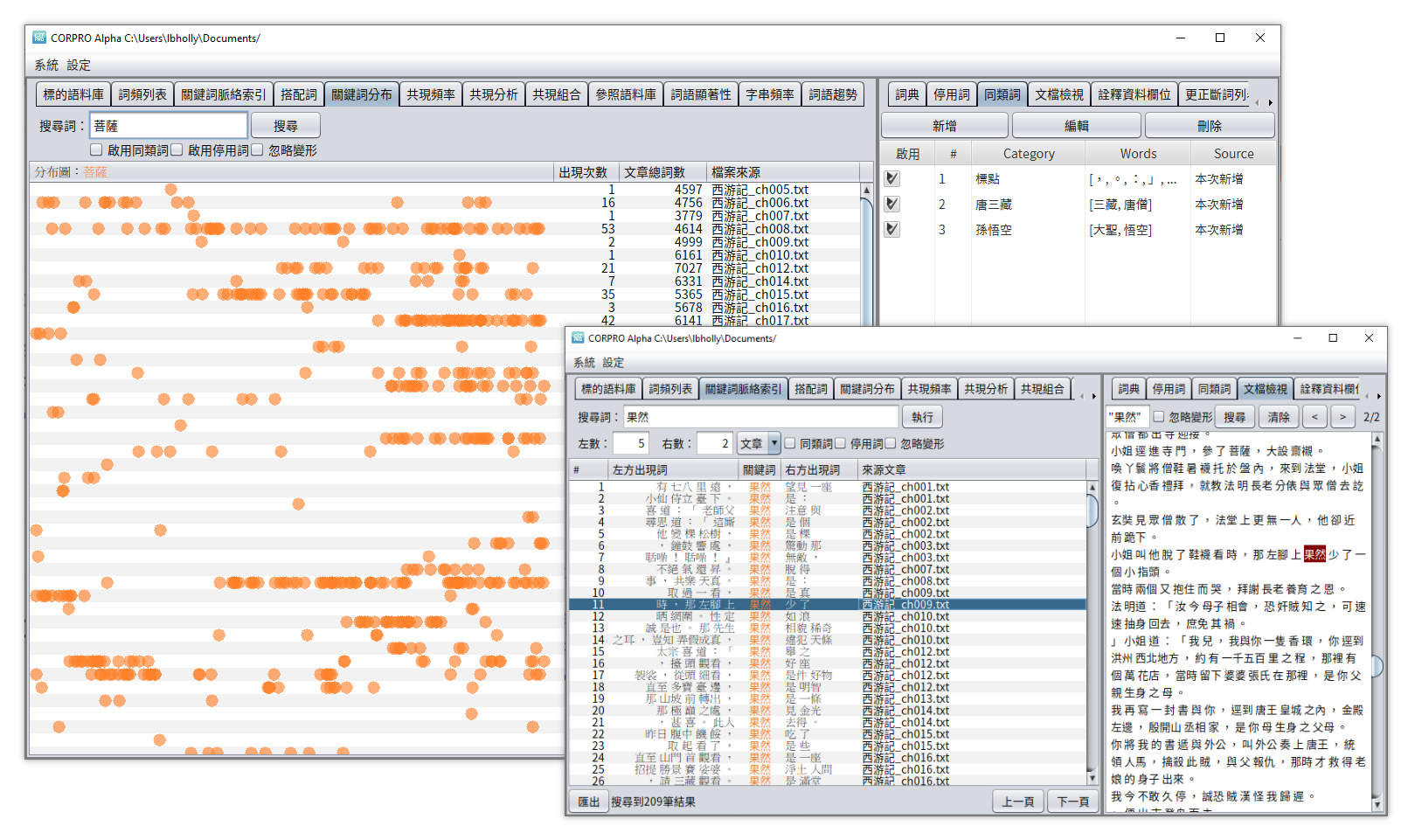1408x840 pixels.
Task: Click the concordance results vertical scrollbar thumb
Action: point(1092,511)
